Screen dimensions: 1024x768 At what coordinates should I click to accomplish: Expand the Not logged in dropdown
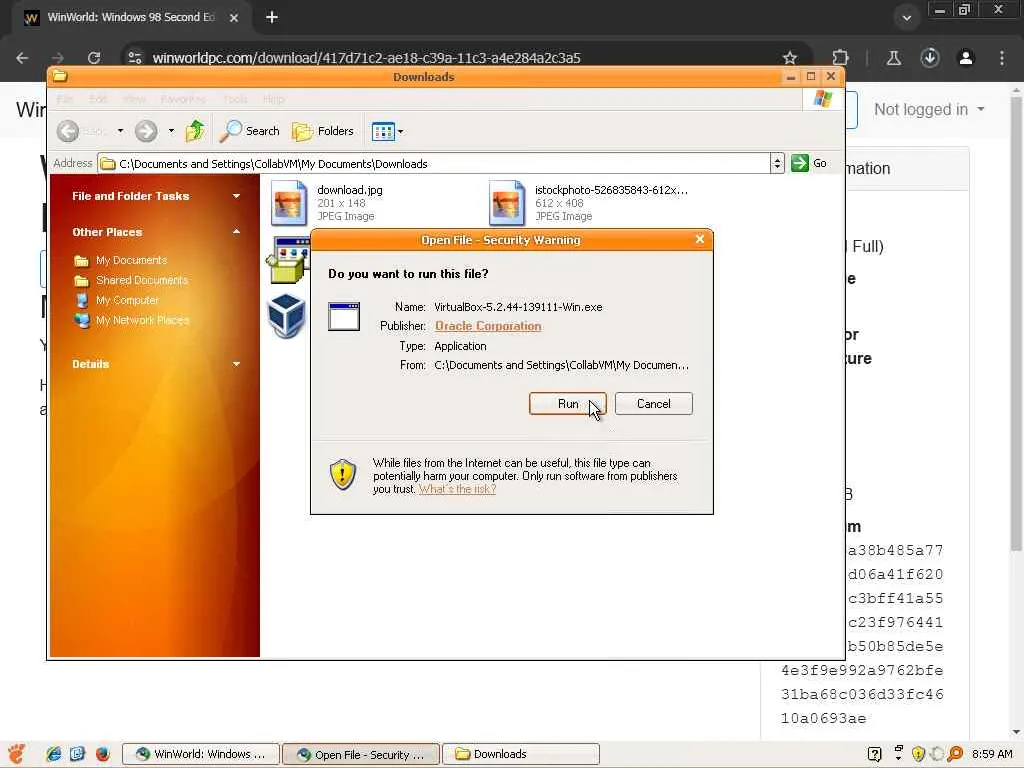tap(929, 109)
